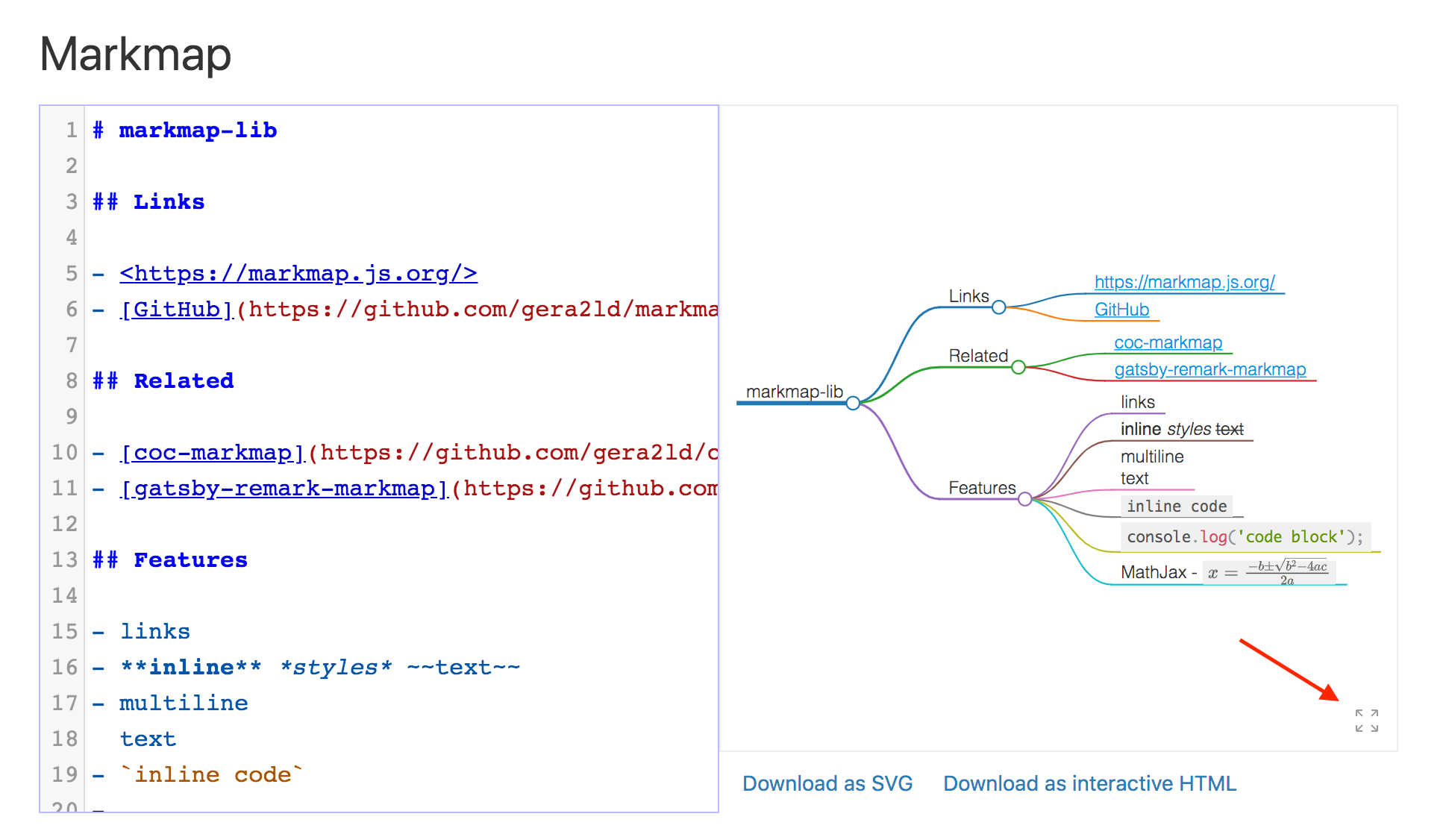
Task: Click the GitHub link on editor line 6
Action: tap(175, 309)
